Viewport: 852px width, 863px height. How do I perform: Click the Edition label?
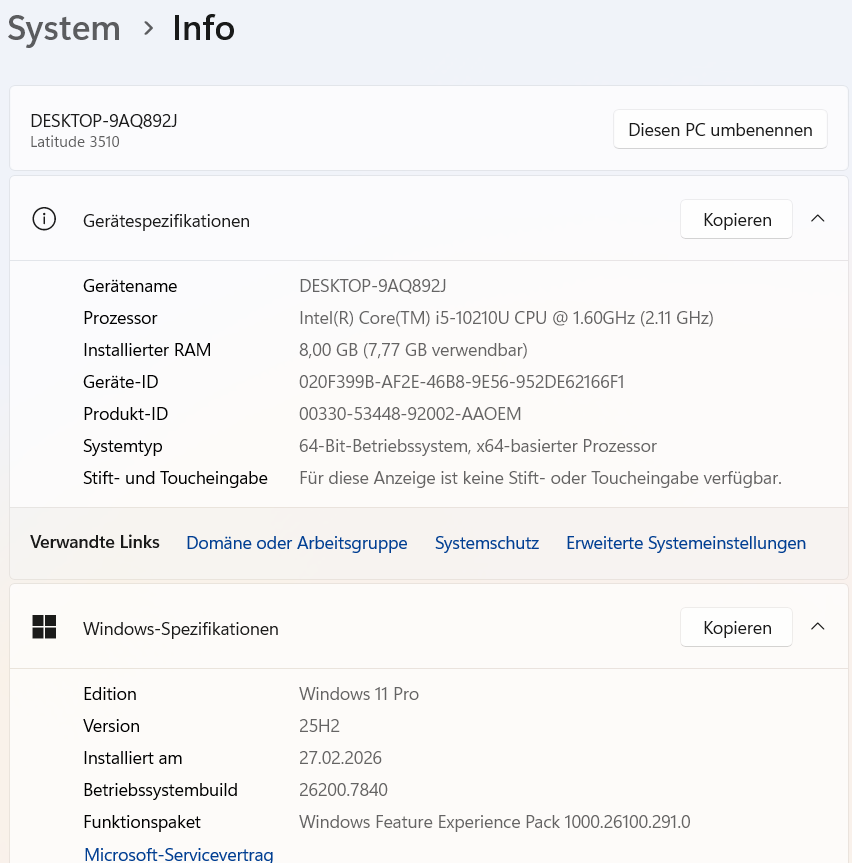(110, 694)
